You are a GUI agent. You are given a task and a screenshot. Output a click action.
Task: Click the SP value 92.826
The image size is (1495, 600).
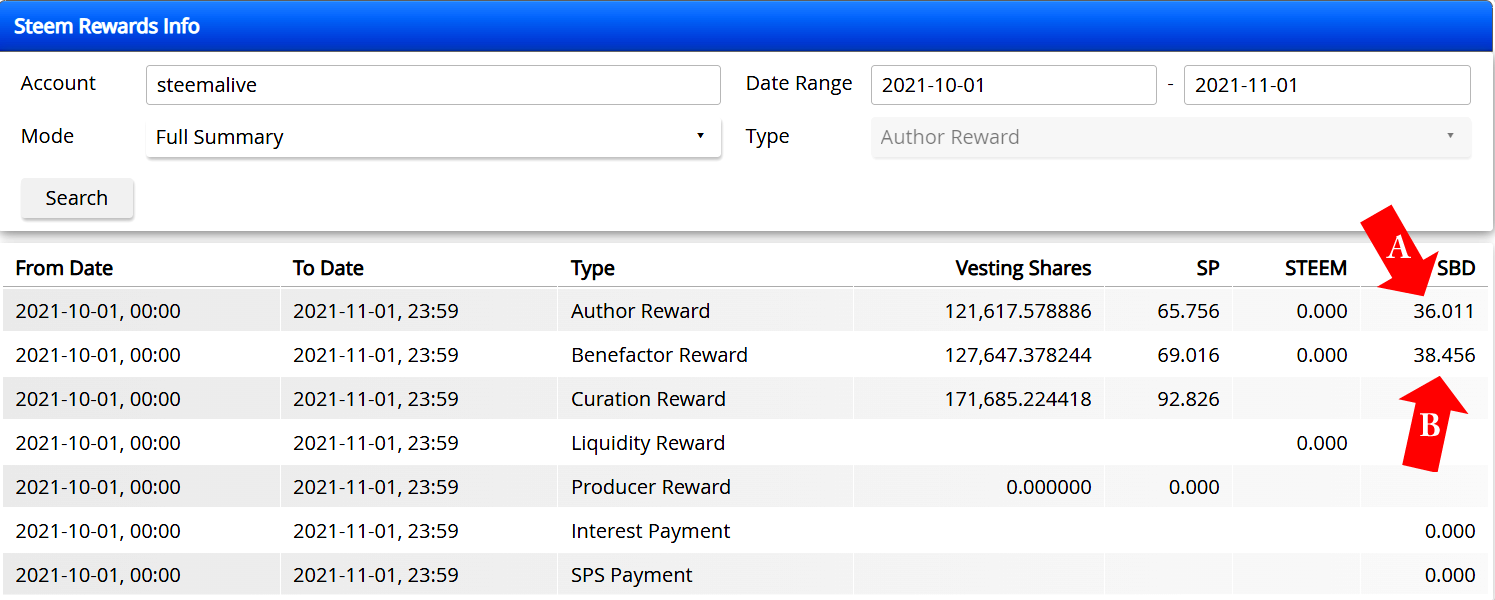point(1188,399)
